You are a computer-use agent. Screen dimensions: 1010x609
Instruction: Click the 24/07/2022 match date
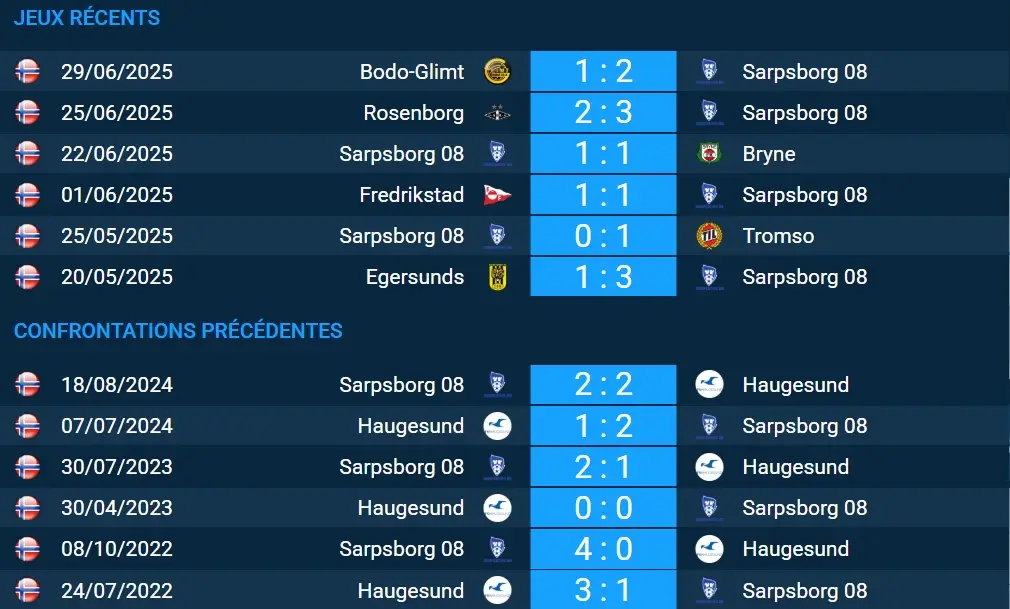coord(117,590)
